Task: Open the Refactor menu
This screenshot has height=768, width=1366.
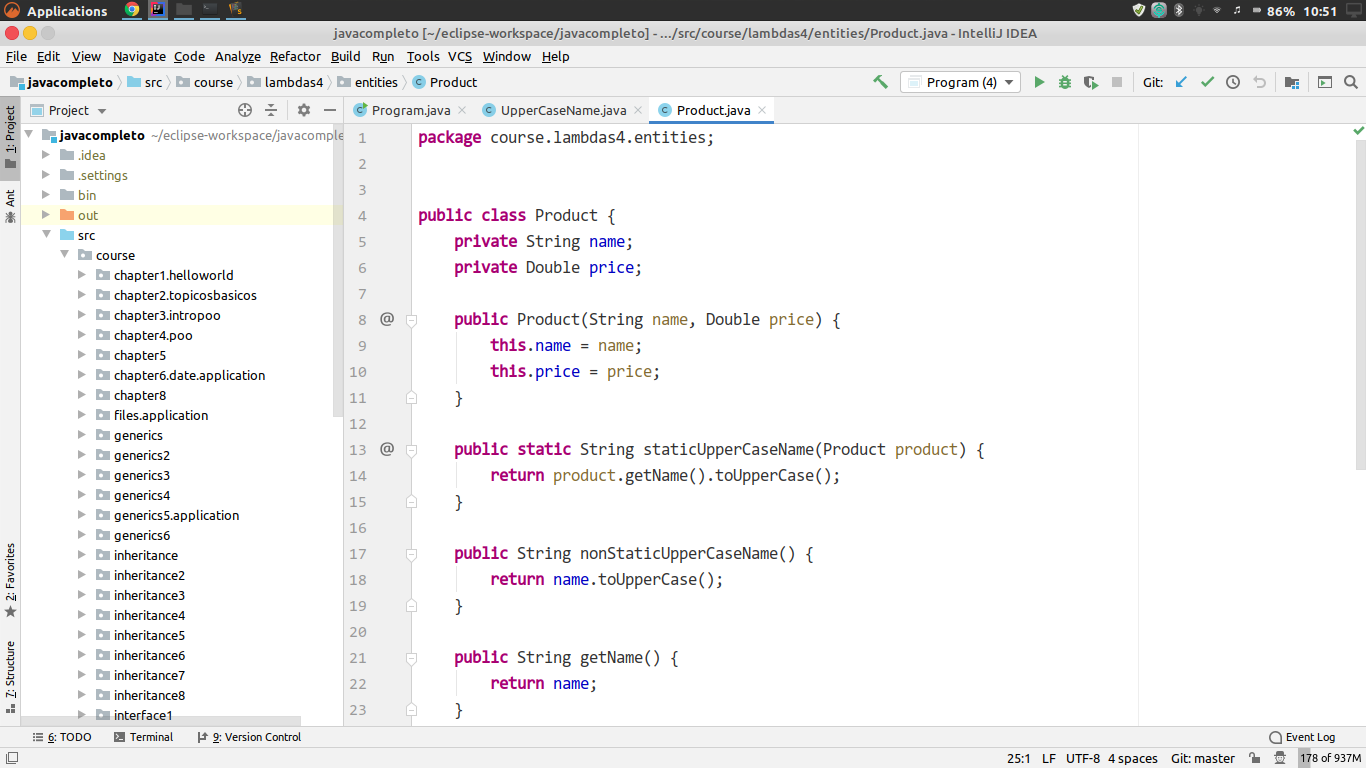Action: pos(295,57)
